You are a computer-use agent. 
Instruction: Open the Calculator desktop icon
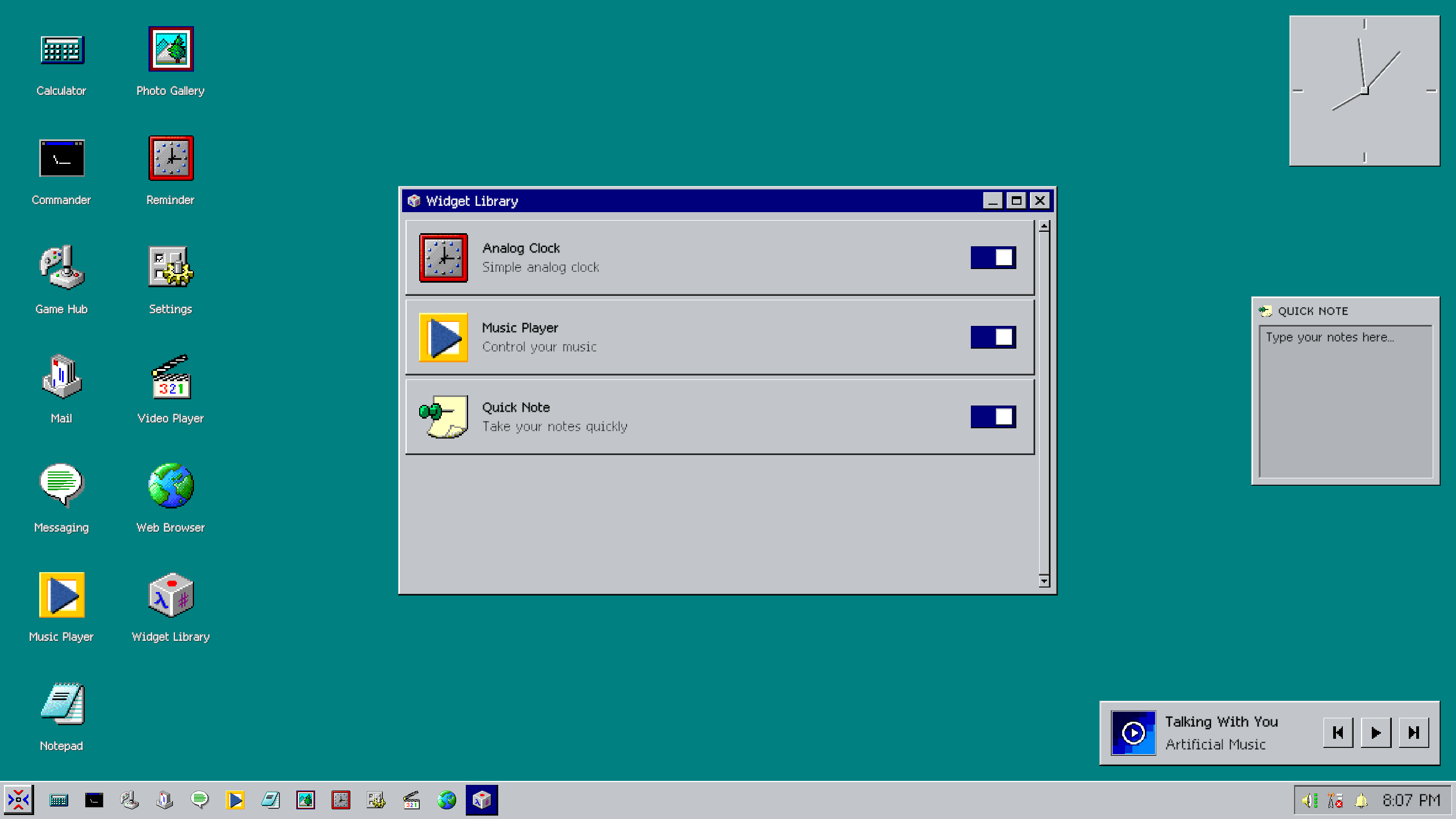click(x=61, y=50)
